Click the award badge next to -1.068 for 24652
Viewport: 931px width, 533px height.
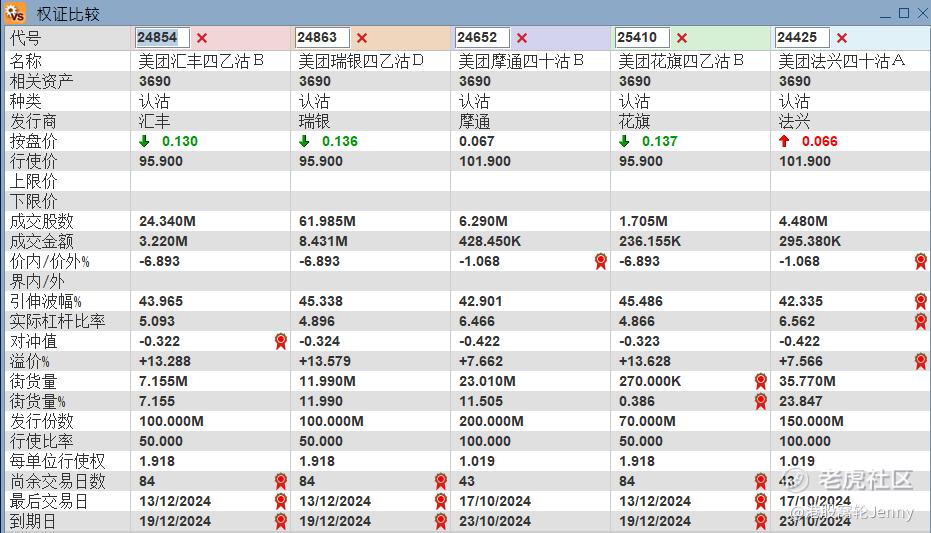[x=601, y=261]
